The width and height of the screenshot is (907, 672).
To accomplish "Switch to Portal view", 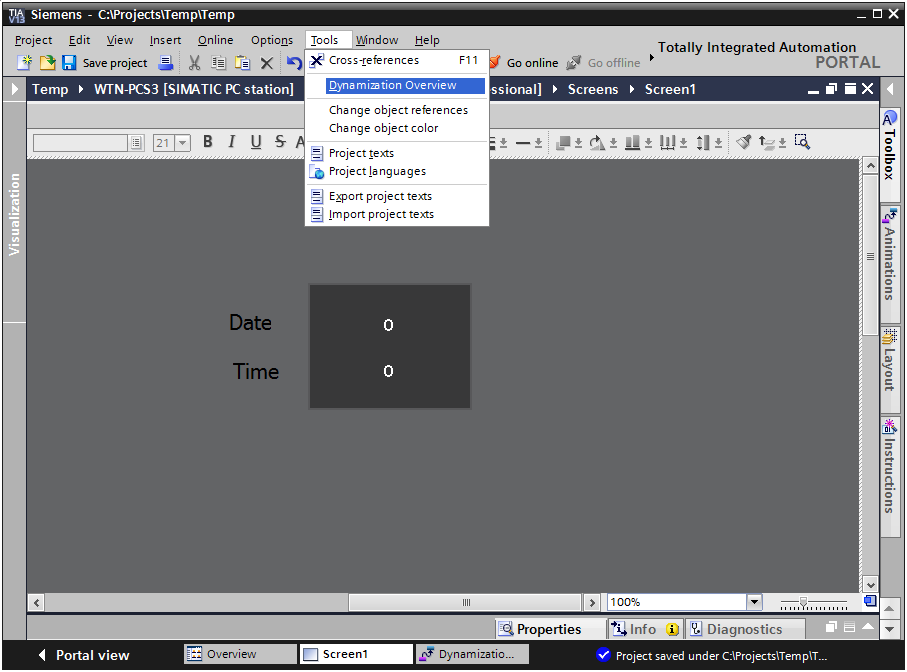I will tap(84, 655).
